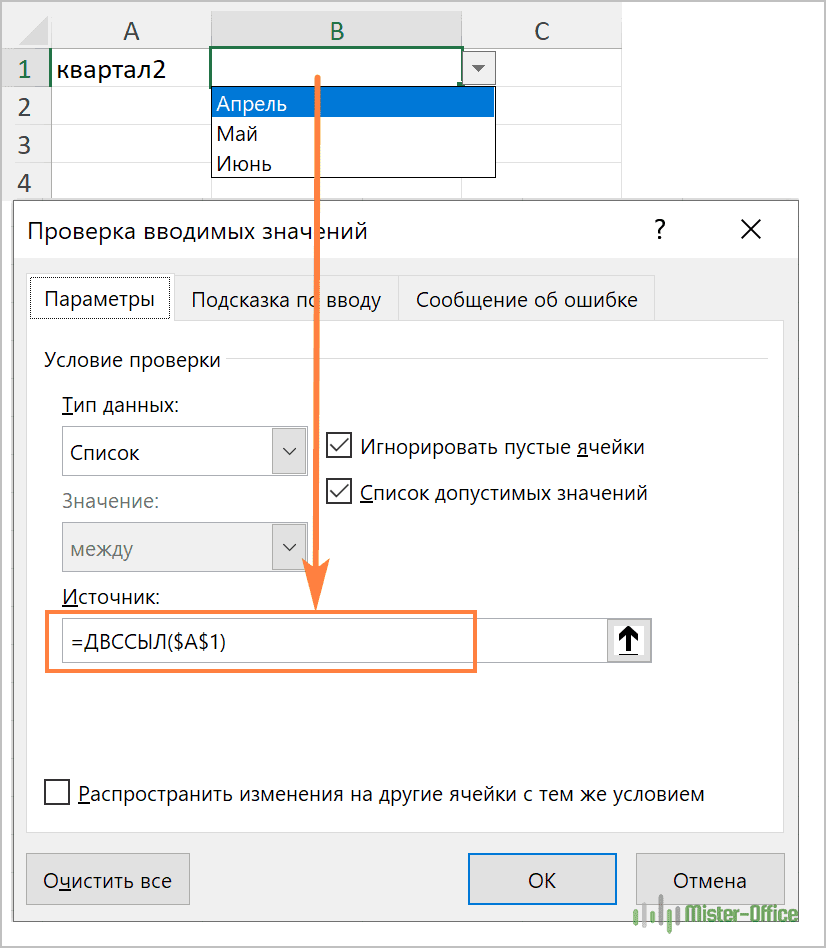This screenshot has width=826, height=948.
Task: Select column C header
Action: (542, 31)
